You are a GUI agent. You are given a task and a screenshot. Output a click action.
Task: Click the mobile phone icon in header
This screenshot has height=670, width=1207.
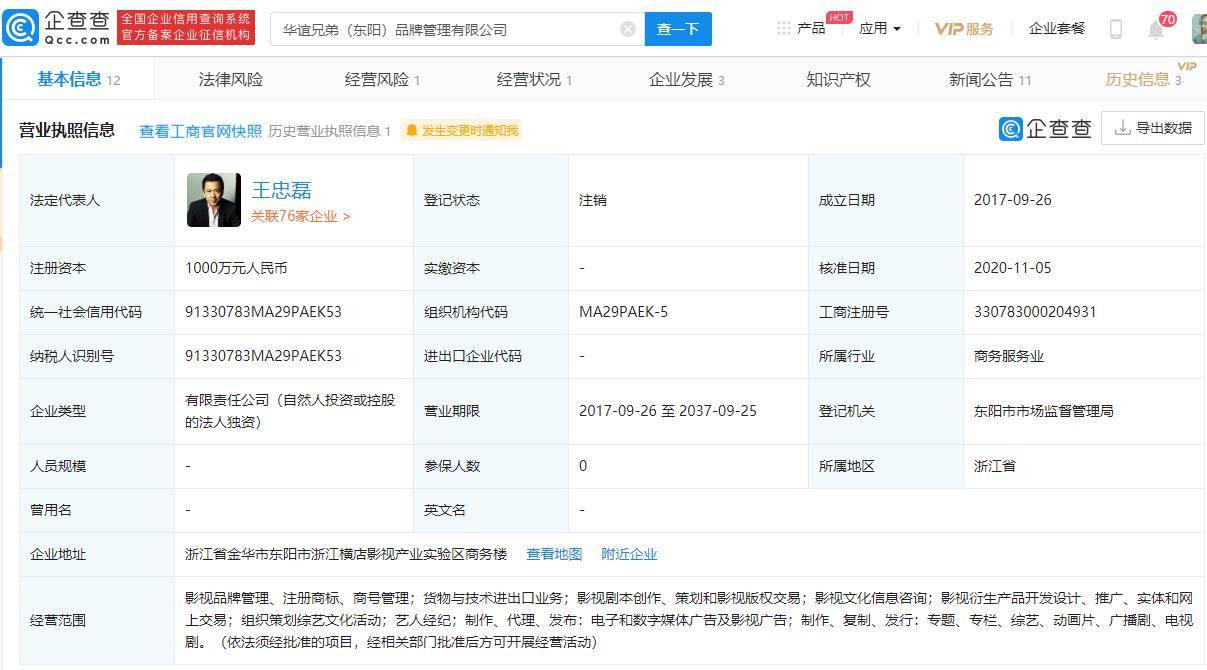(x=1116, y=29)
